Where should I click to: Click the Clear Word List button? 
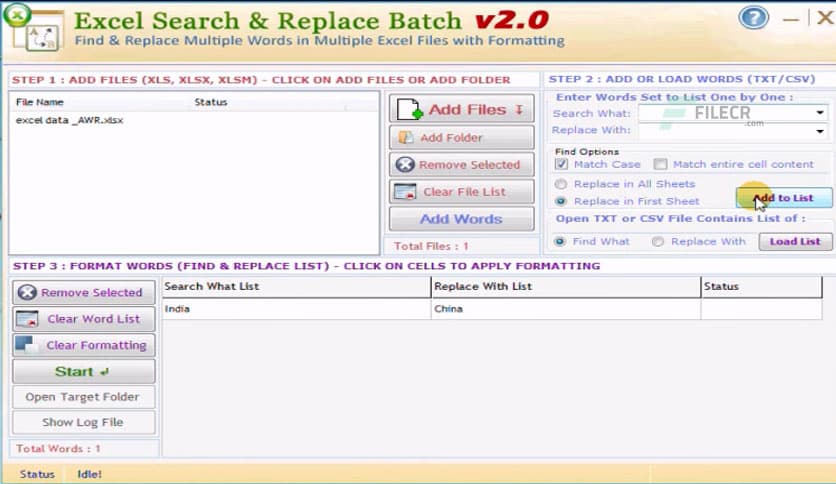tap(84, 319)
